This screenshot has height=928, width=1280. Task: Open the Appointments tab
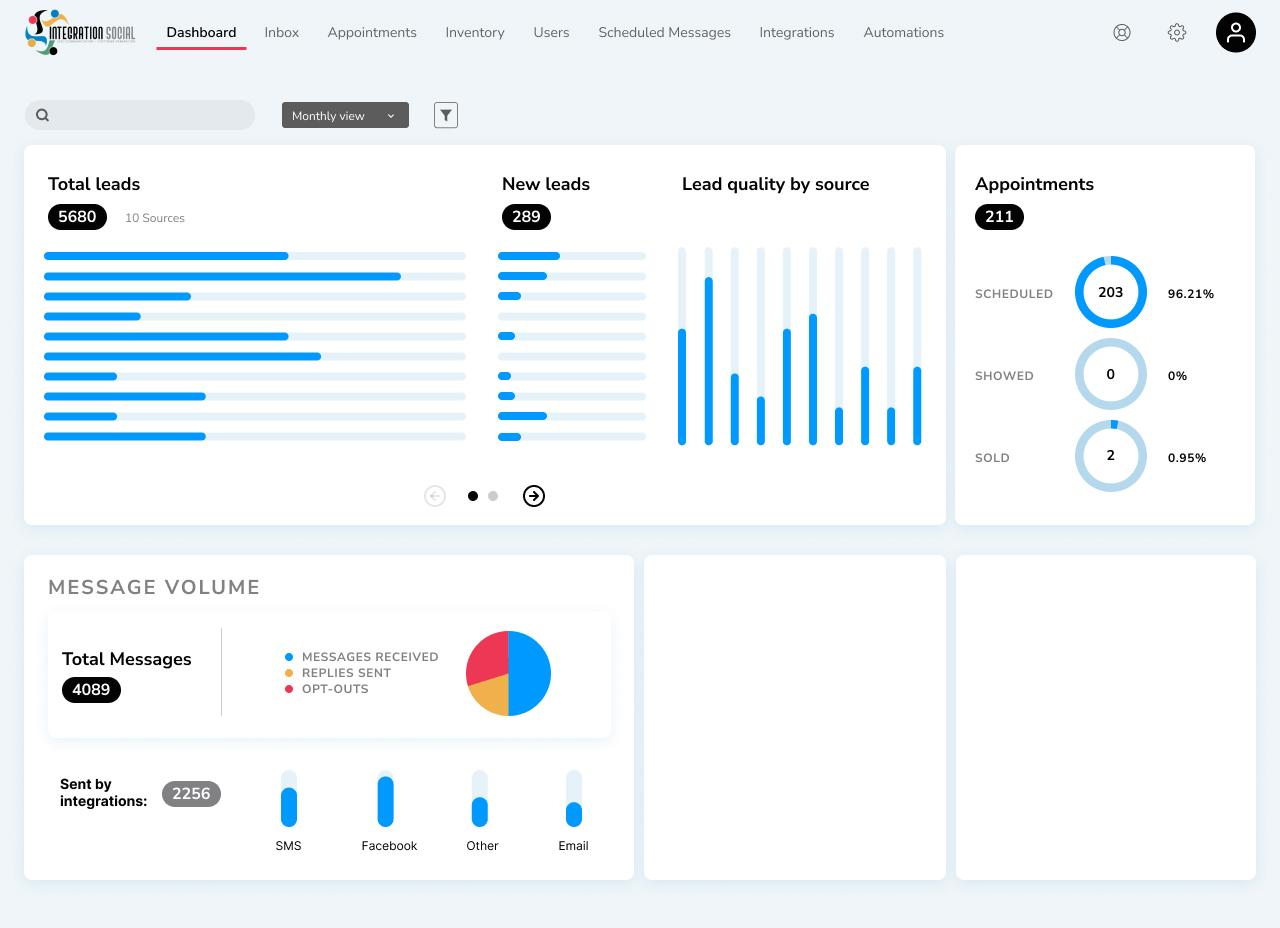click(372, 32)
